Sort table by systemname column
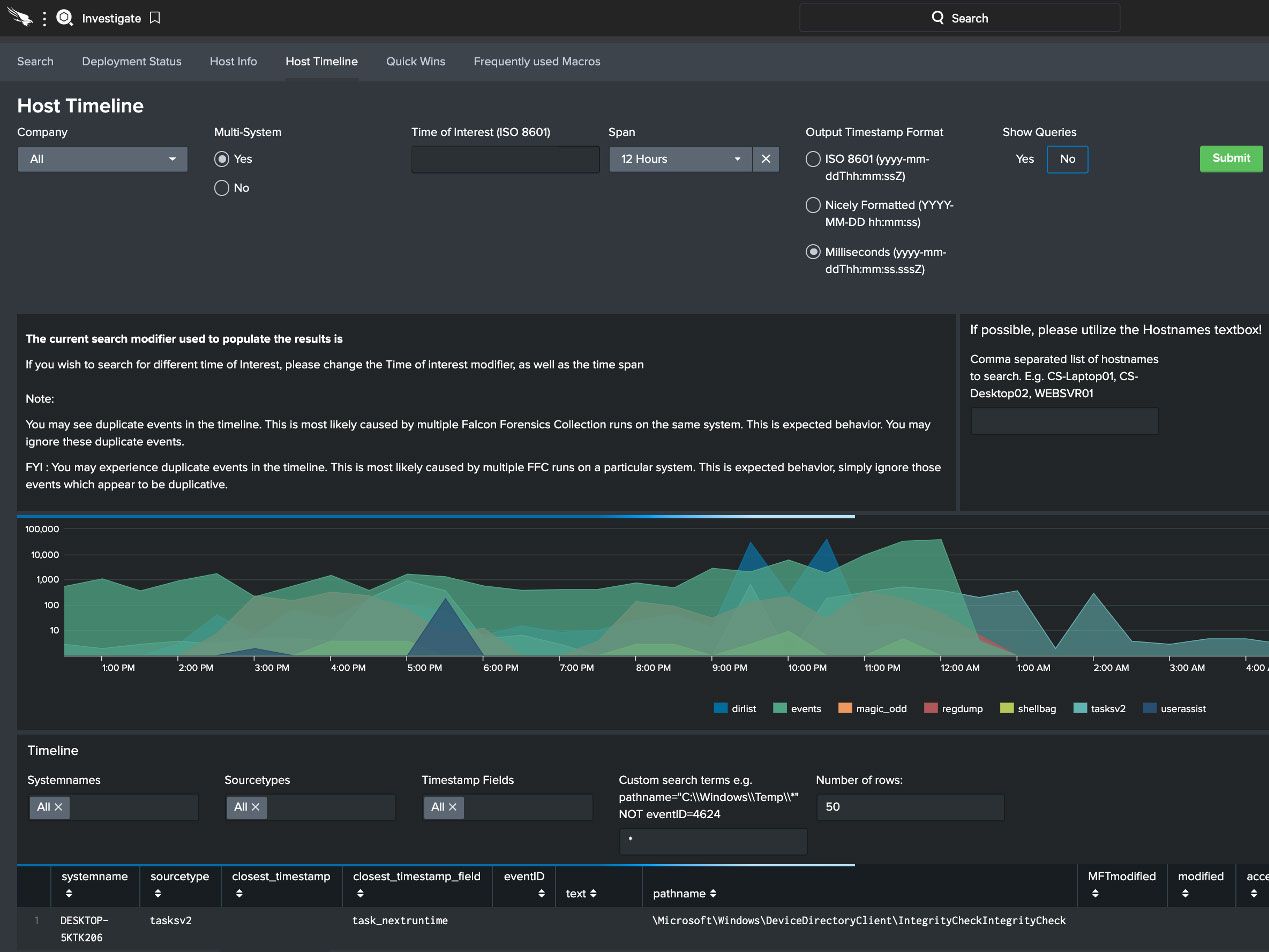This screenshot has height=952, width=1269. coord(94,884)
